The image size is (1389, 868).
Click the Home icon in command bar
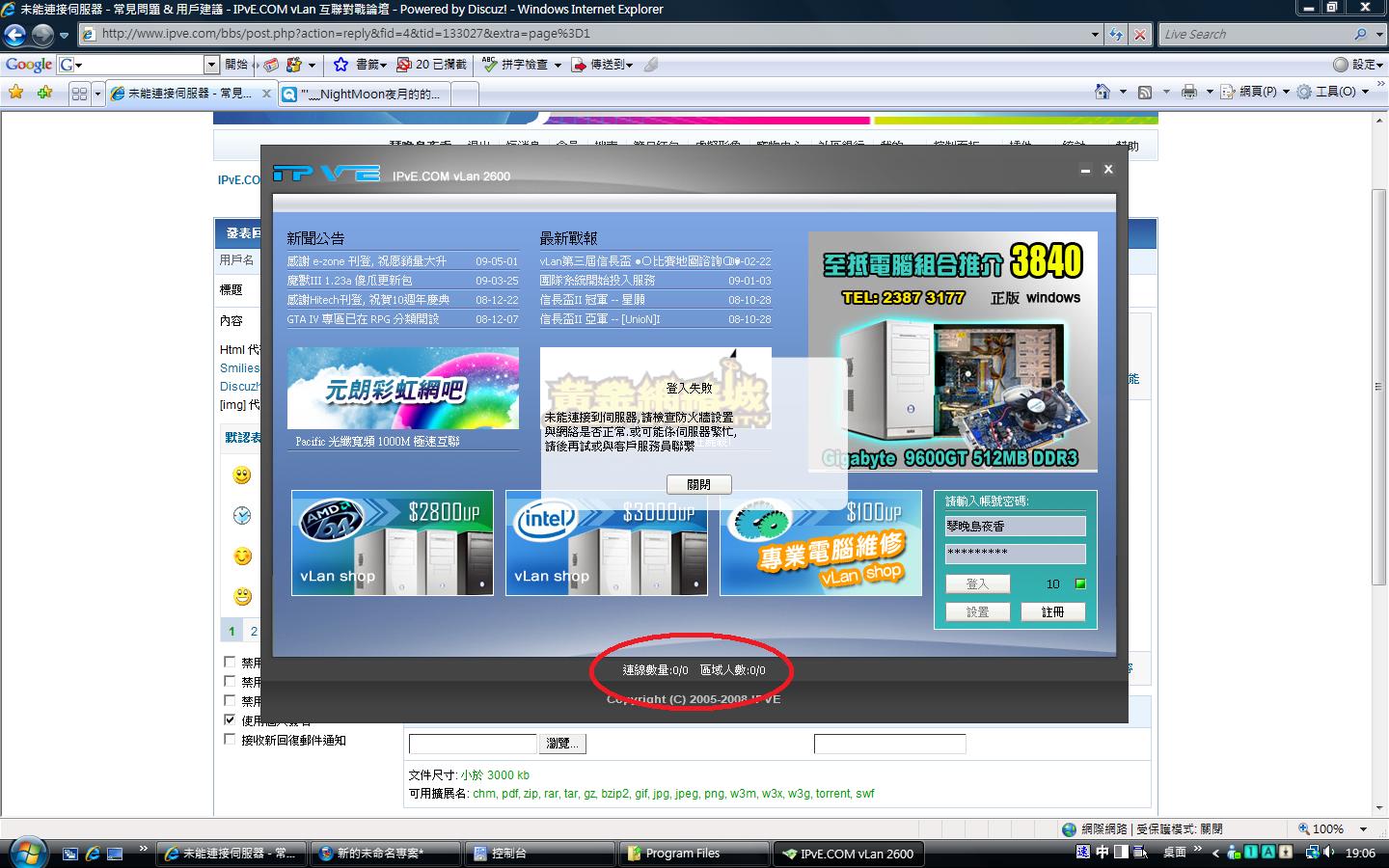(x=1103, y=92)
